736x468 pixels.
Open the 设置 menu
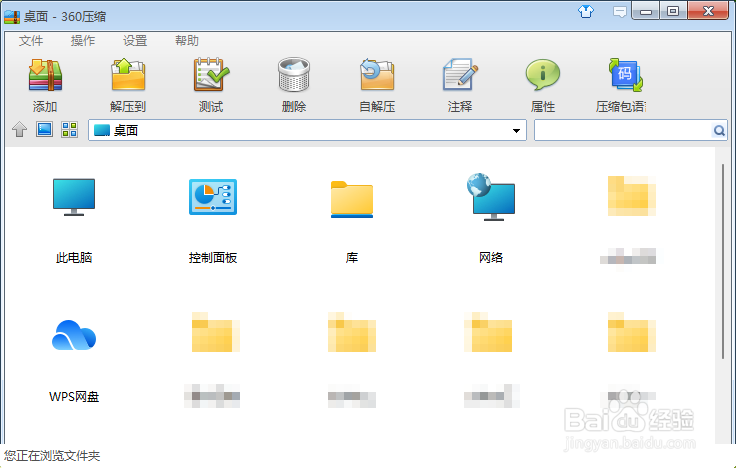click(135, 41)
